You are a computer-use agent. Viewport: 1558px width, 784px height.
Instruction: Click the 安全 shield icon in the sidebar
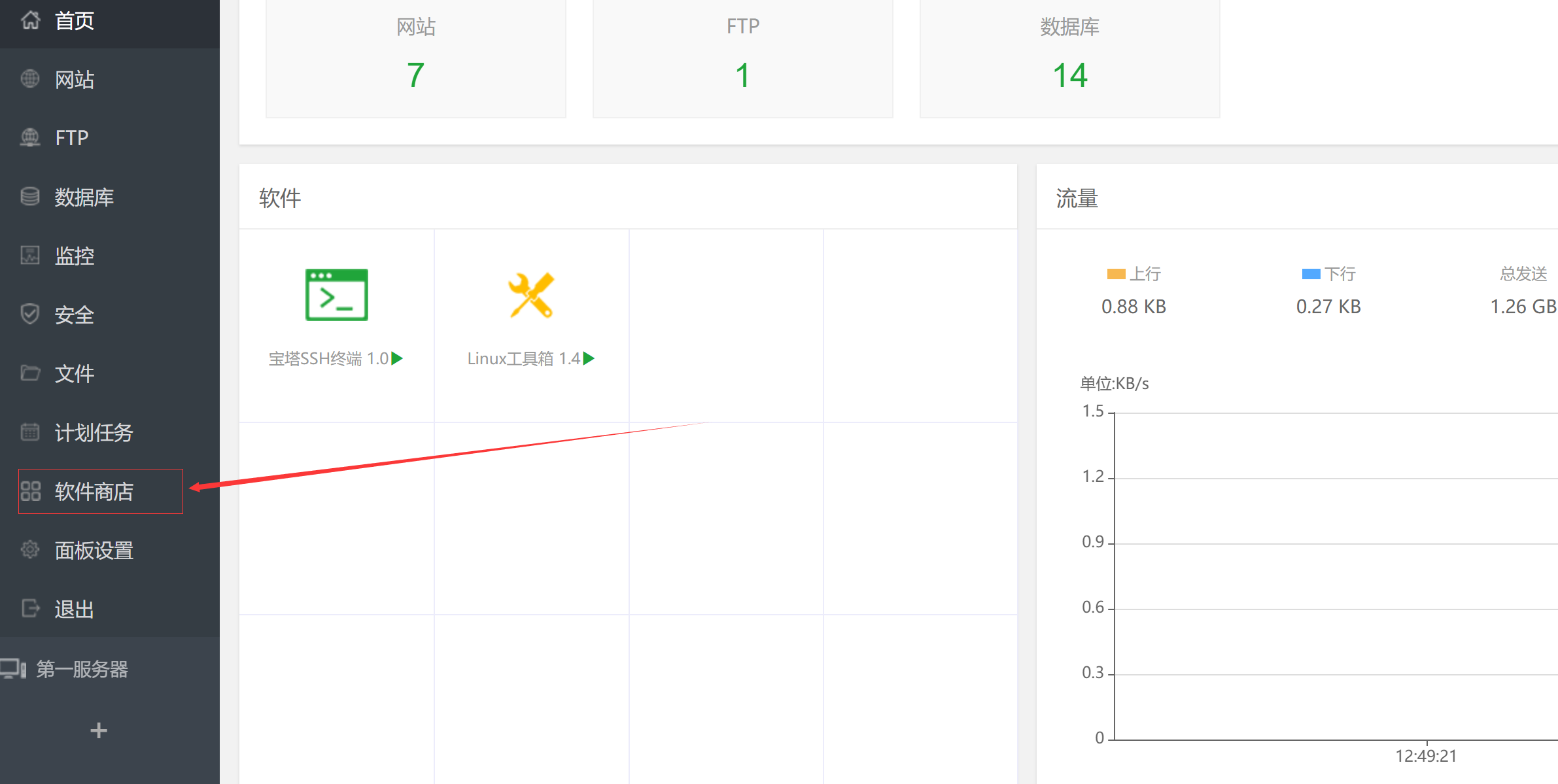30,315
